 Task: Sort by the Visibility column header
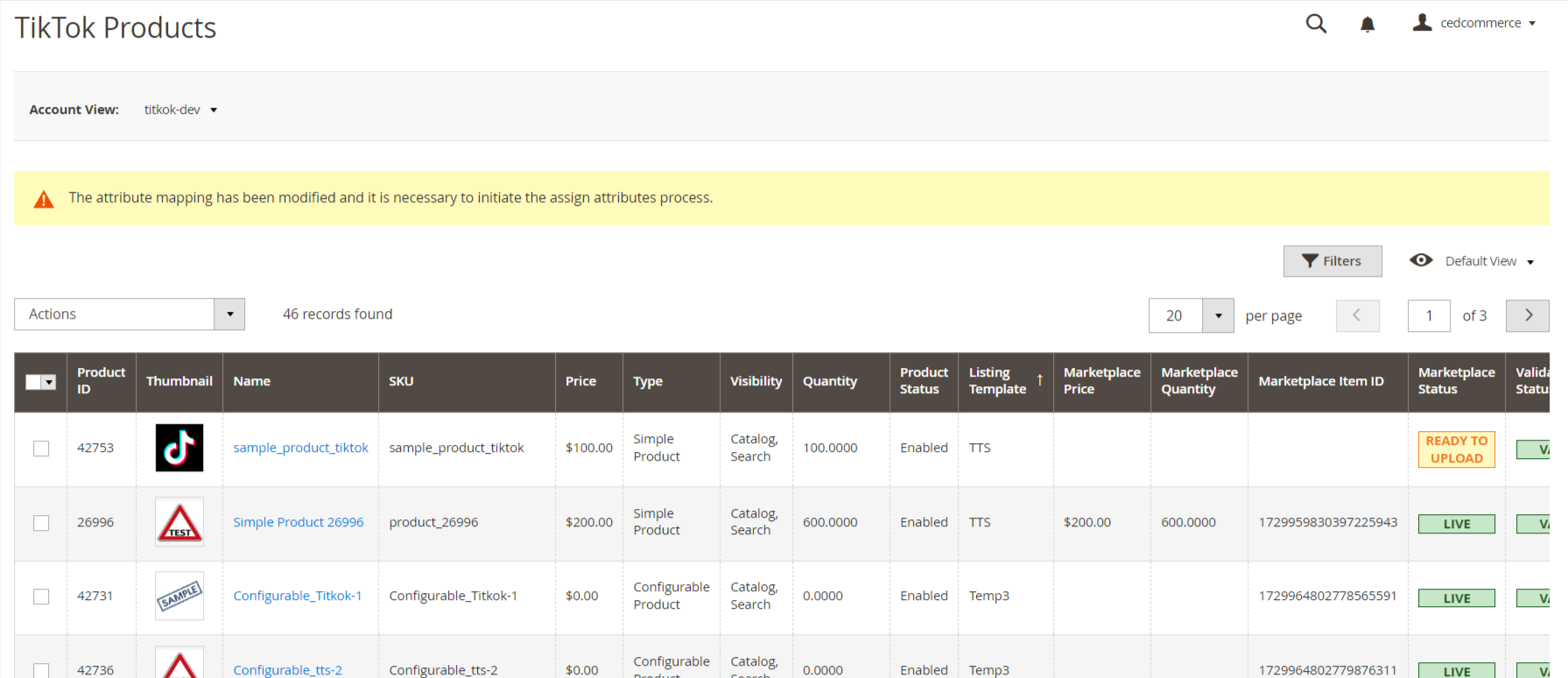[x=756, y=381]
